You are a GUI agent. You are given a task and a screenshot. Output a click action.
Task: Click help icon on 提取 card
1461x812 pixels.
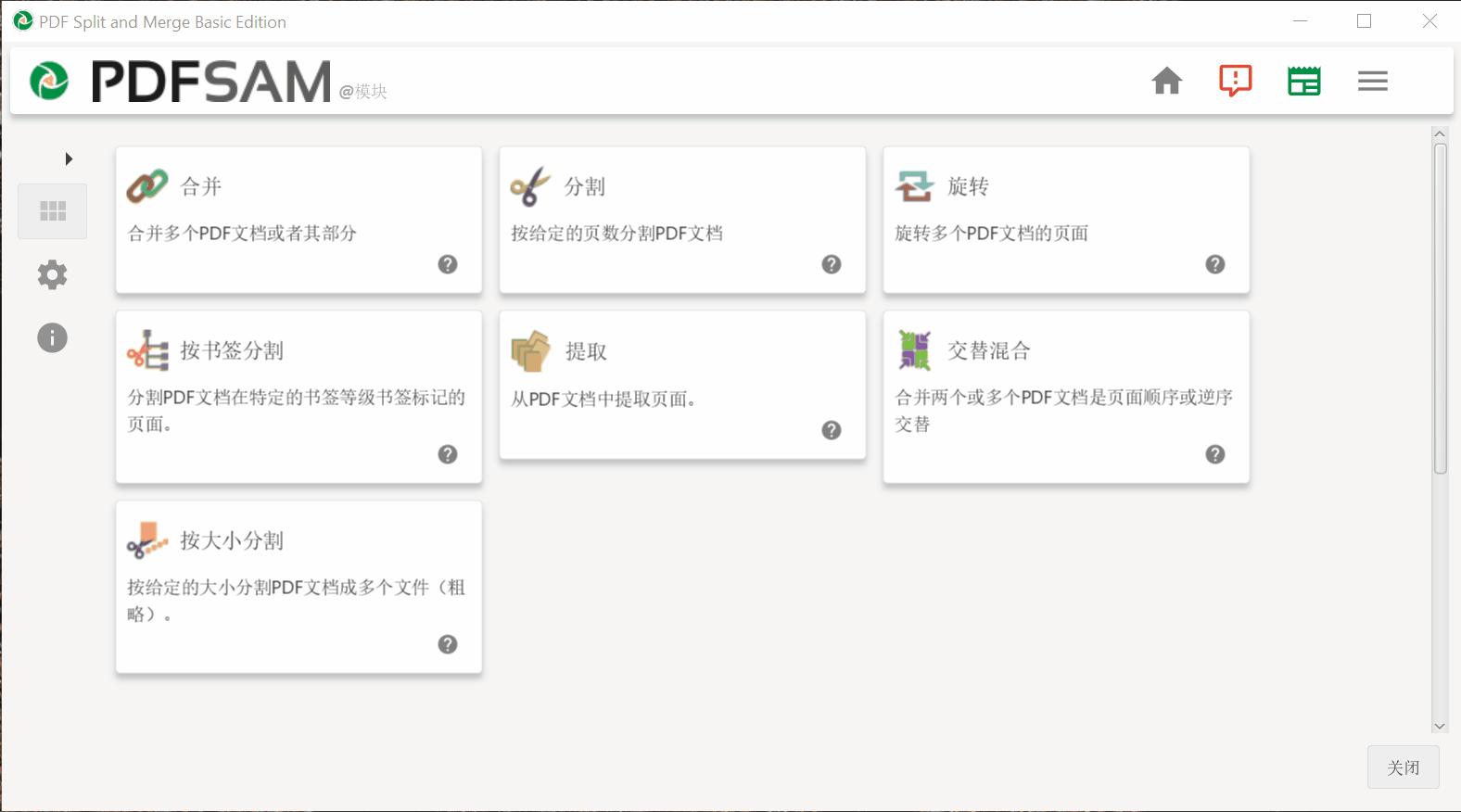coord(832,430)
